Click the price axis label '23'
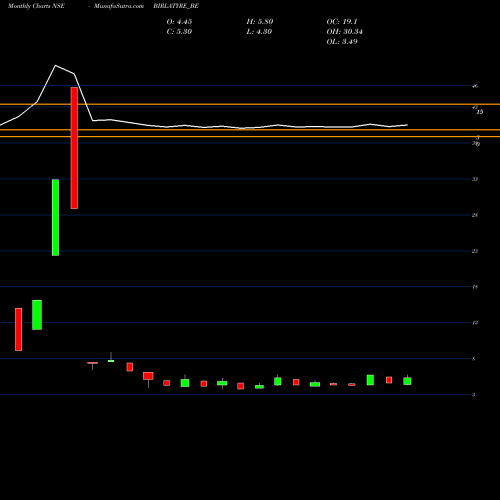This screenshot has height=500, width=500. coord(475,251)
